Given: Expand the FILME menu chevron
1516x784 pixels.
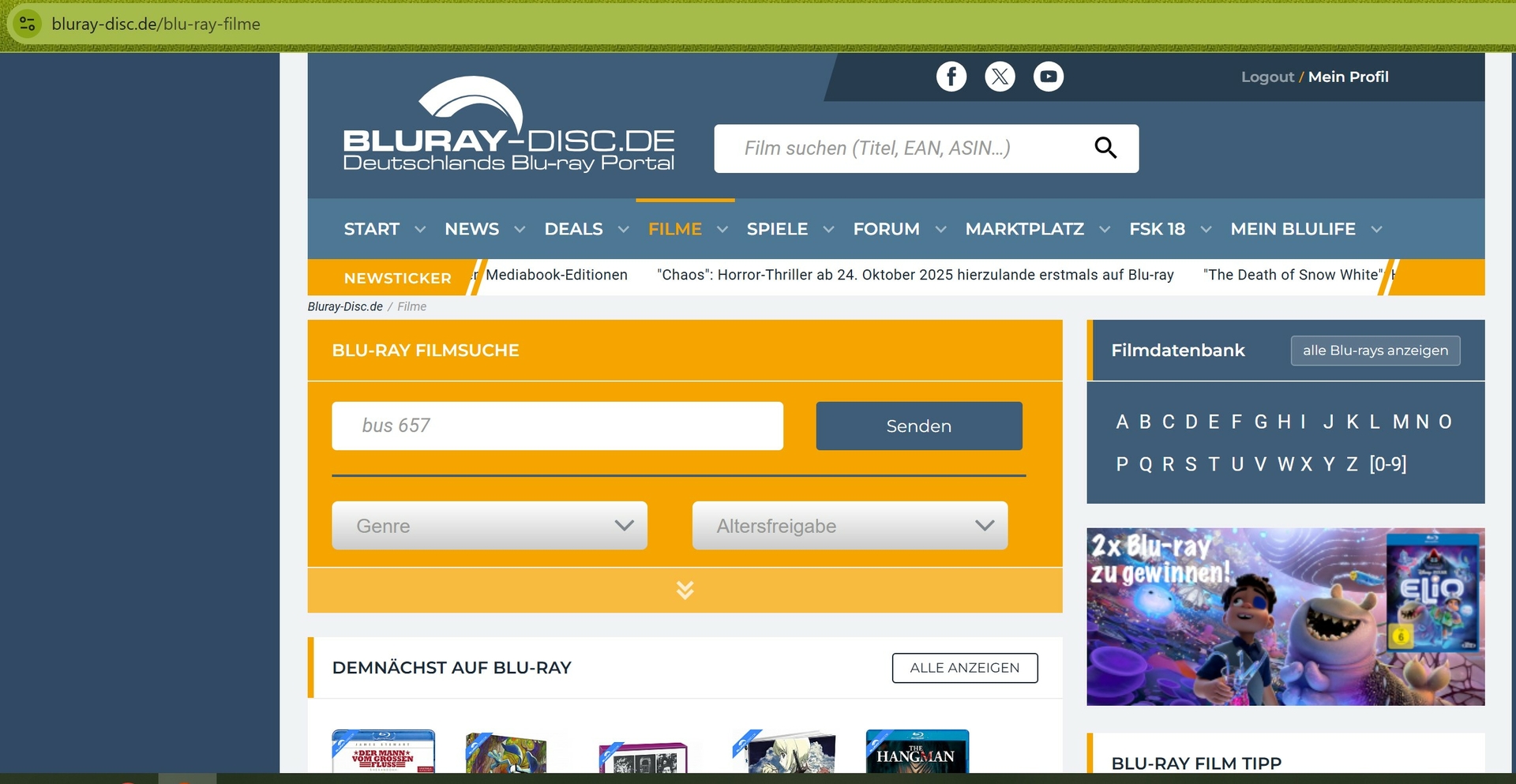Looking at the screenshot, I should point(722,230).
